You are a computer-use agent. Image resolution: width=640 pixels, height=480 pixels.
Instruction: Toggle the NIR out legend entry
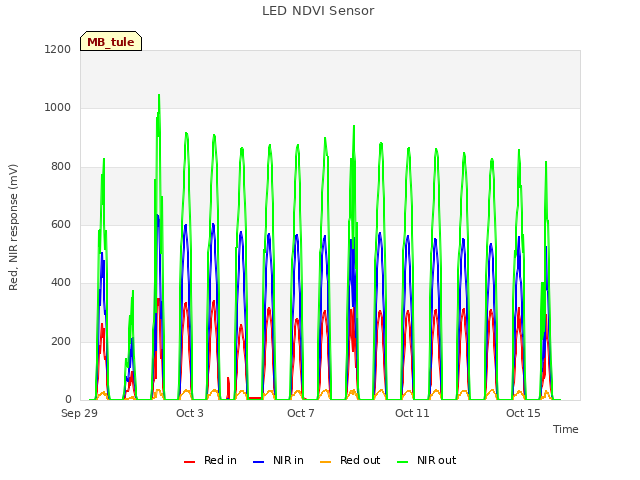pos(427,460)
